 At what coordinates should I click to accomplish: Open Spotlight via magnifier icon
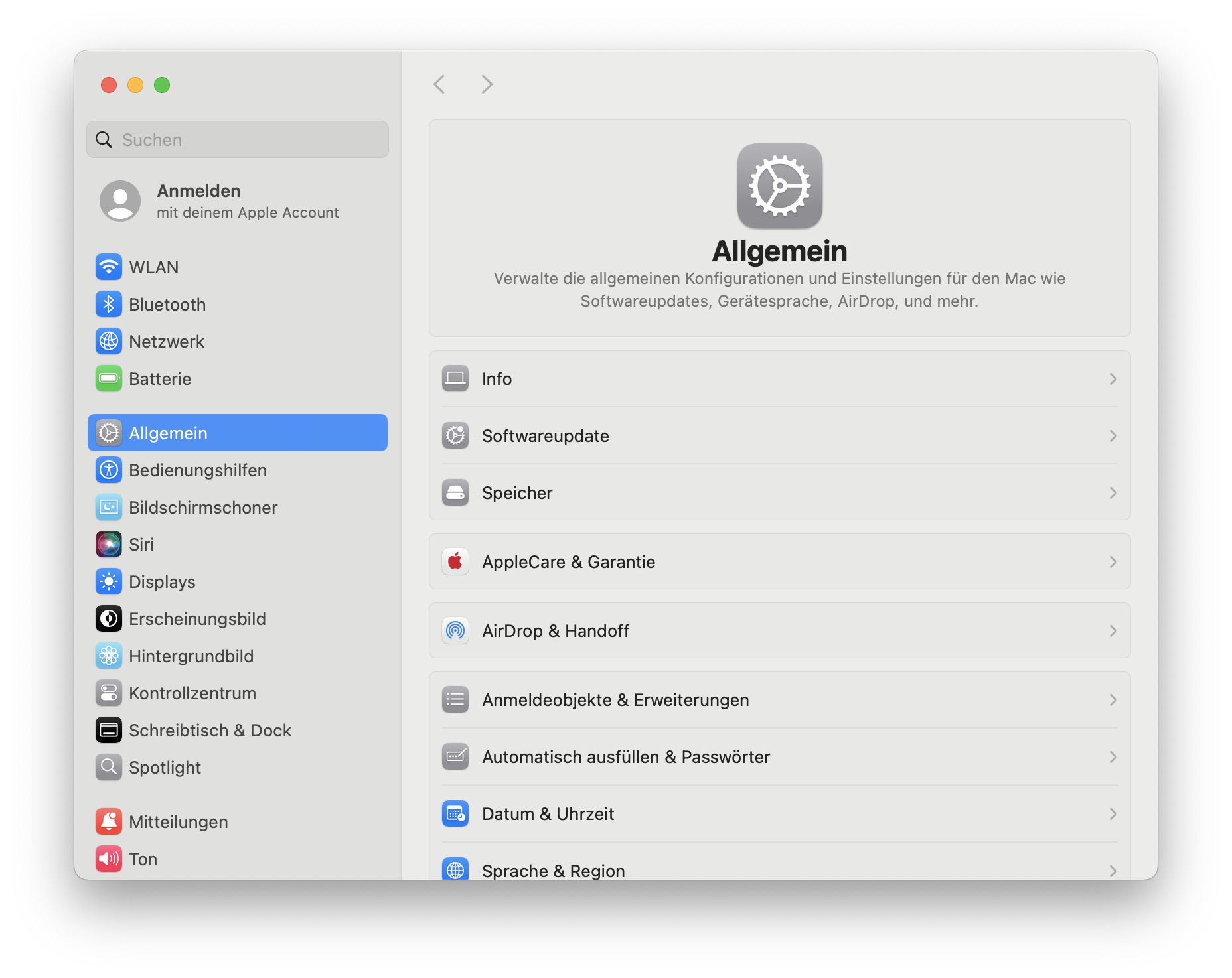(109, 768)
